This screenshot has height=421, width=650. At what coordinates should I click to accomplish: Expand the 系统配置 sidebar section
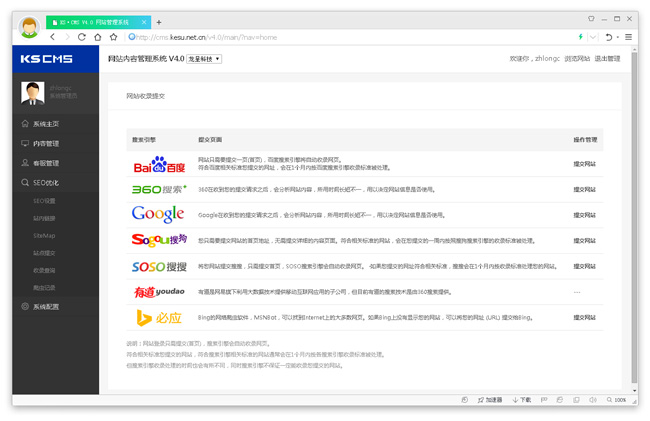click(56, 307)
